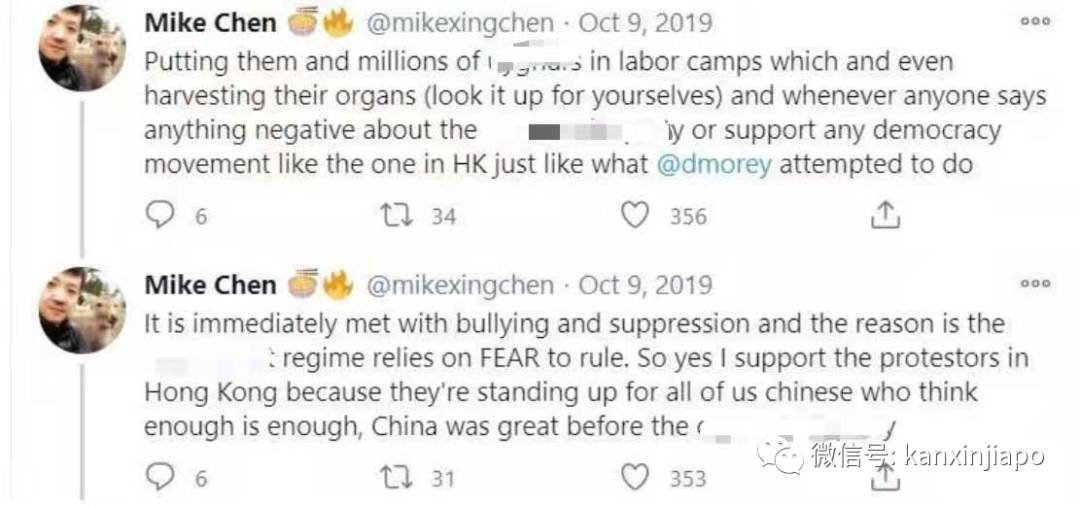Share the tweet supporting Hong Kong protestors
1080x506 pixels.
886,480
